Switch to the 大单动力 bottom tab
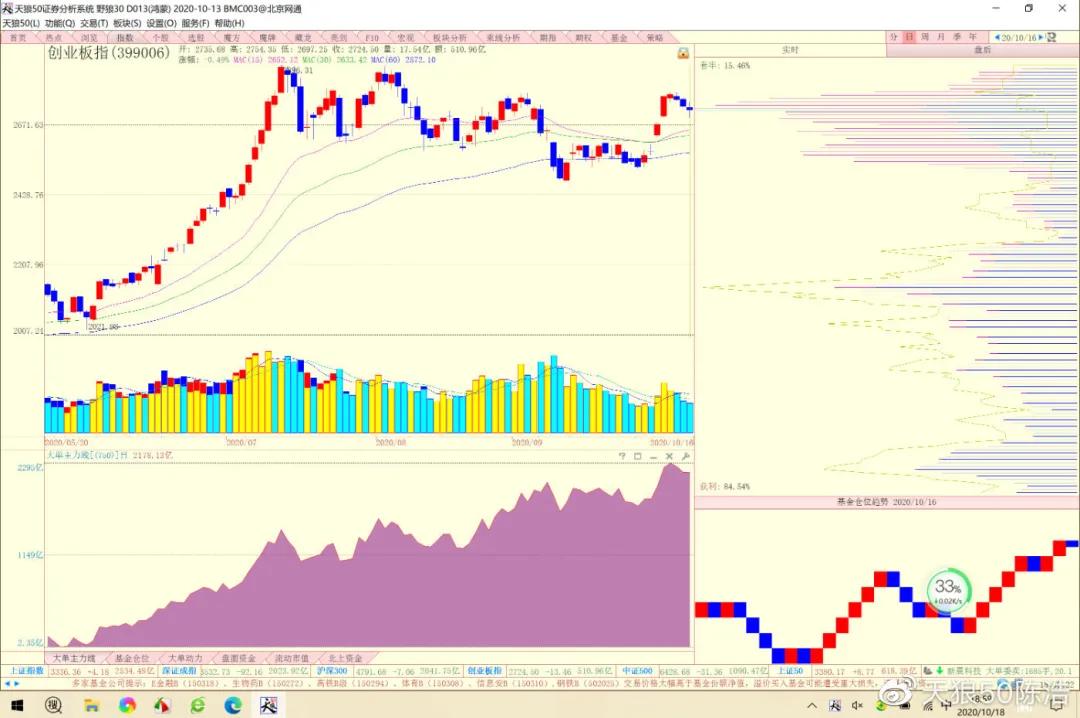Screen dimensions: 1080x718 pos(185,658)
